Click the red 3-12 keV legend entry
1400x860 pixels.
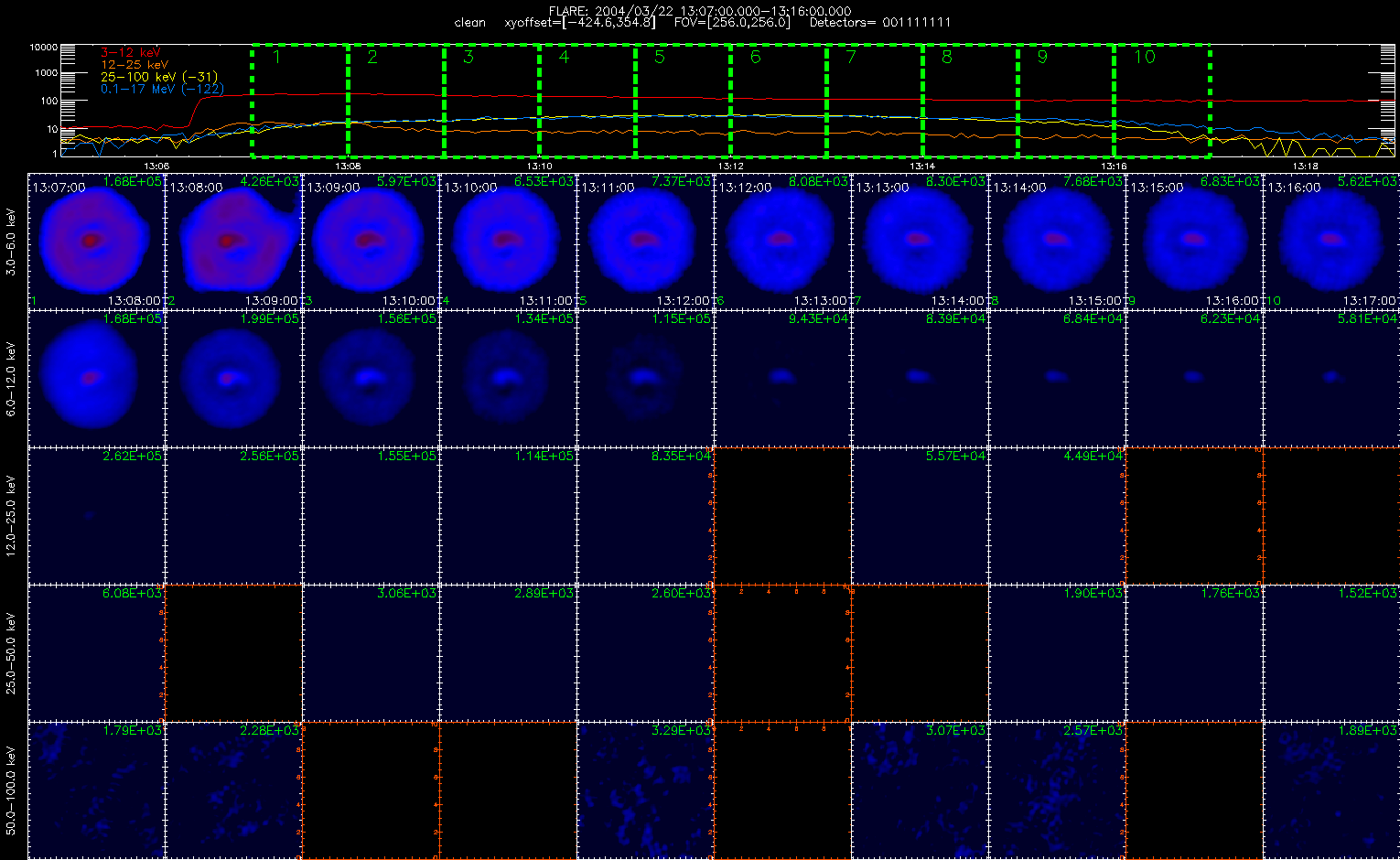pos(129,53)
